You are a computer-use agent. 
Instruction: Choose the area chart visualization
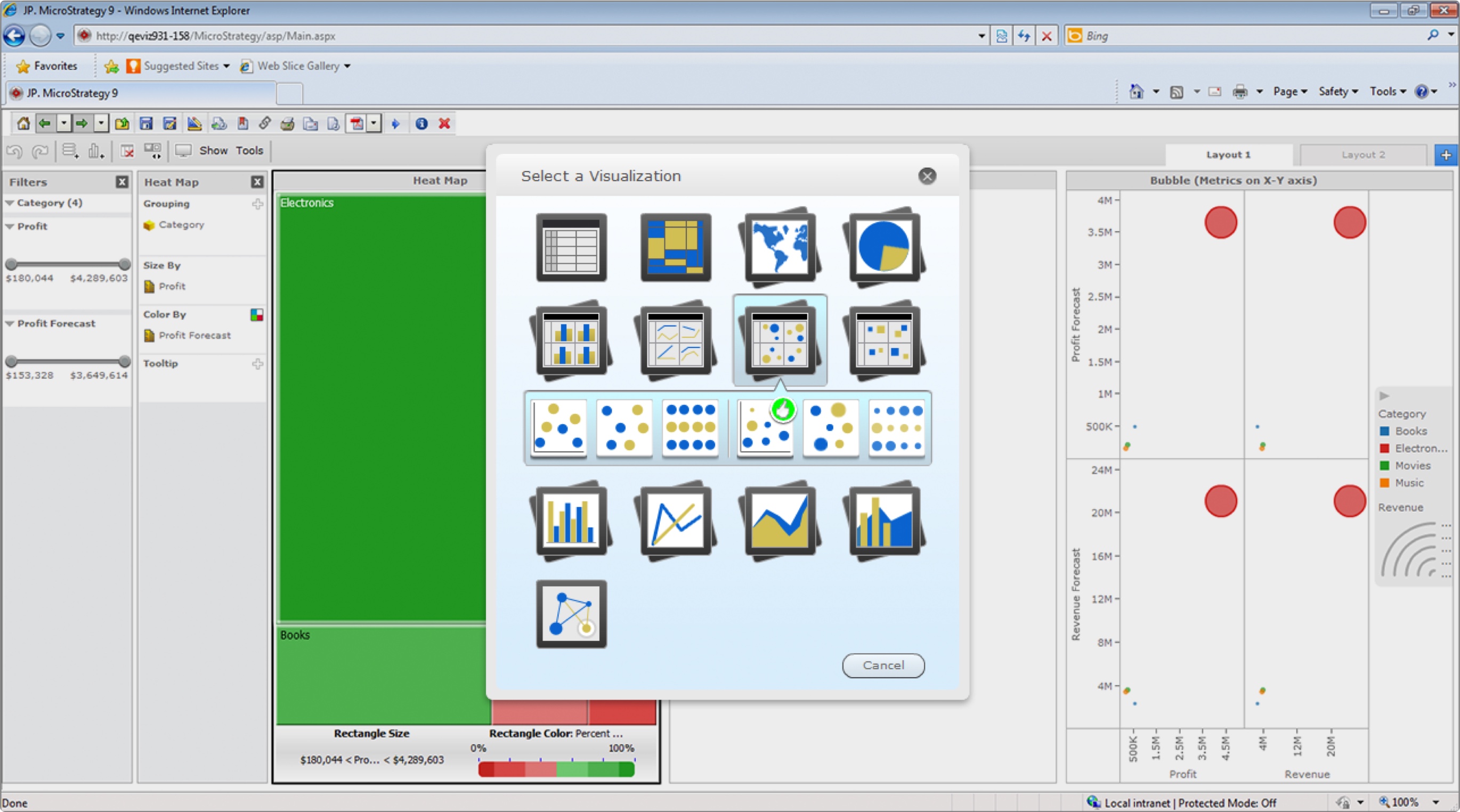point(780,521)
